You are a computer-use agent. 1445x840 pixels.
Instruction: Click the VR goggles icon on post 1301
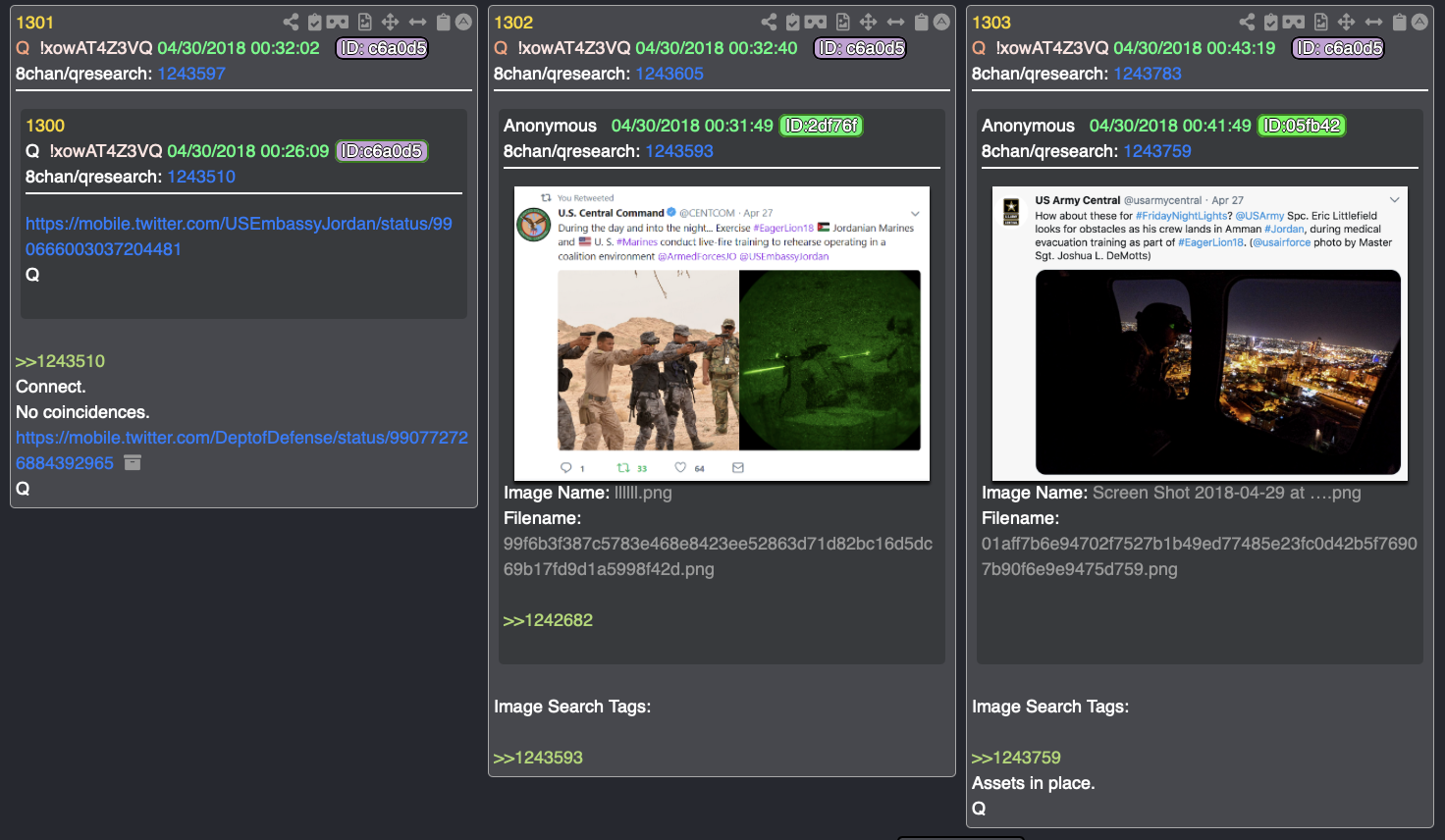338,22
